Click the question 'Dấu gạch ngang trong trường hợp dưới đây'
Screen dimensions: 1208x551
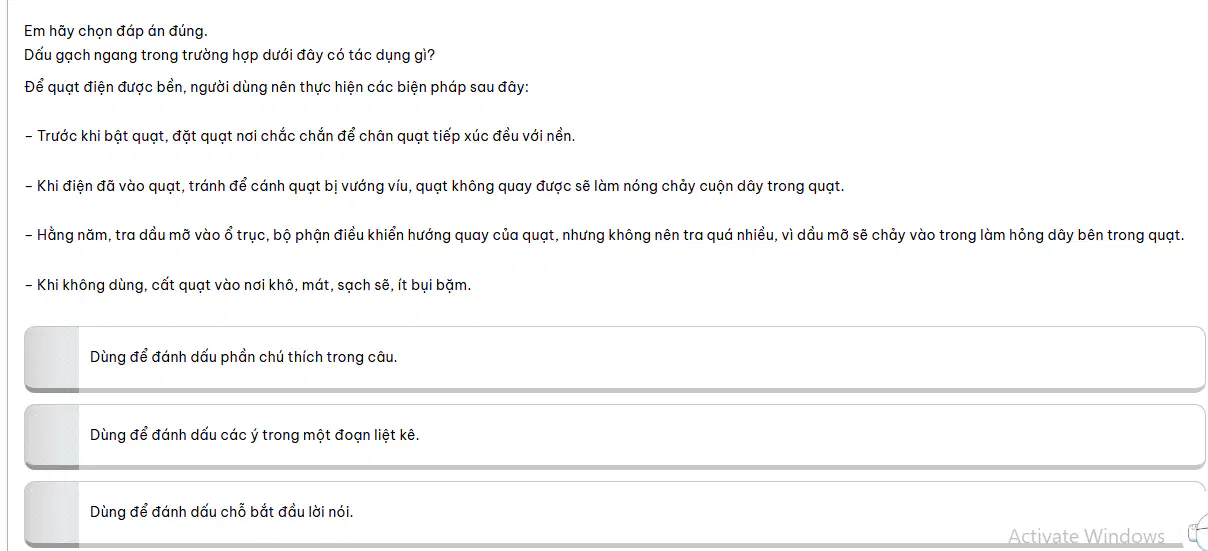pyautogui.click(x=230, y=54)
